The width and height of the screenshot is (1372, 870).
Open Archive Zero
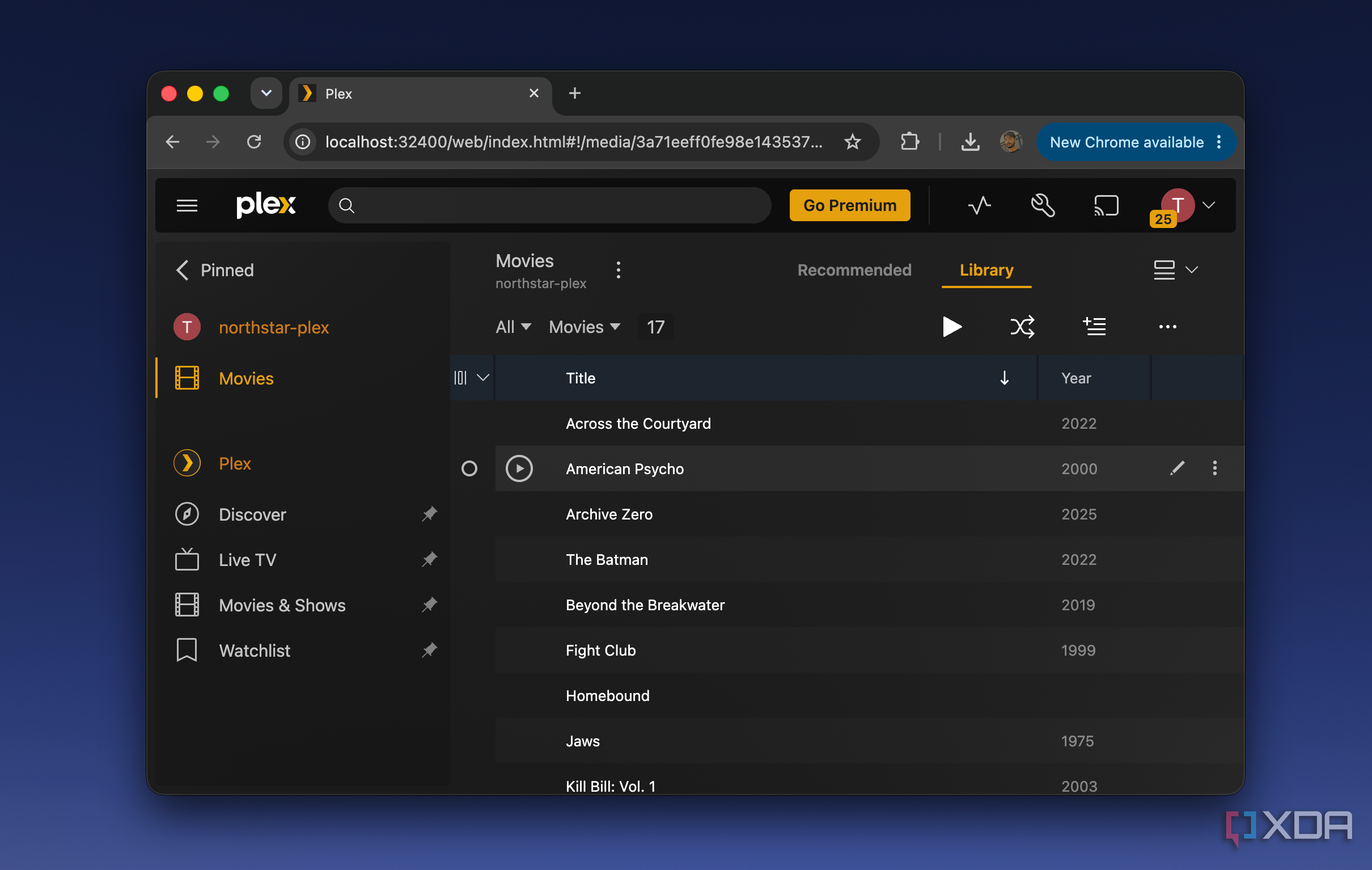(609, 514)
